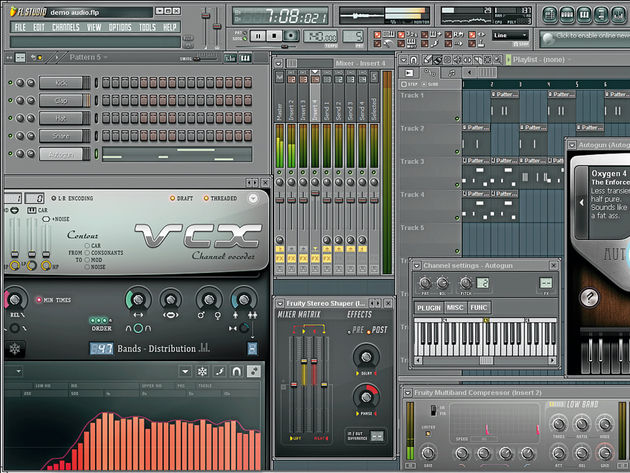Switch to the FUNC tab in Channel settings
Image resolution: width=630 pixels, height=473 pixels.
pos(479,308)
